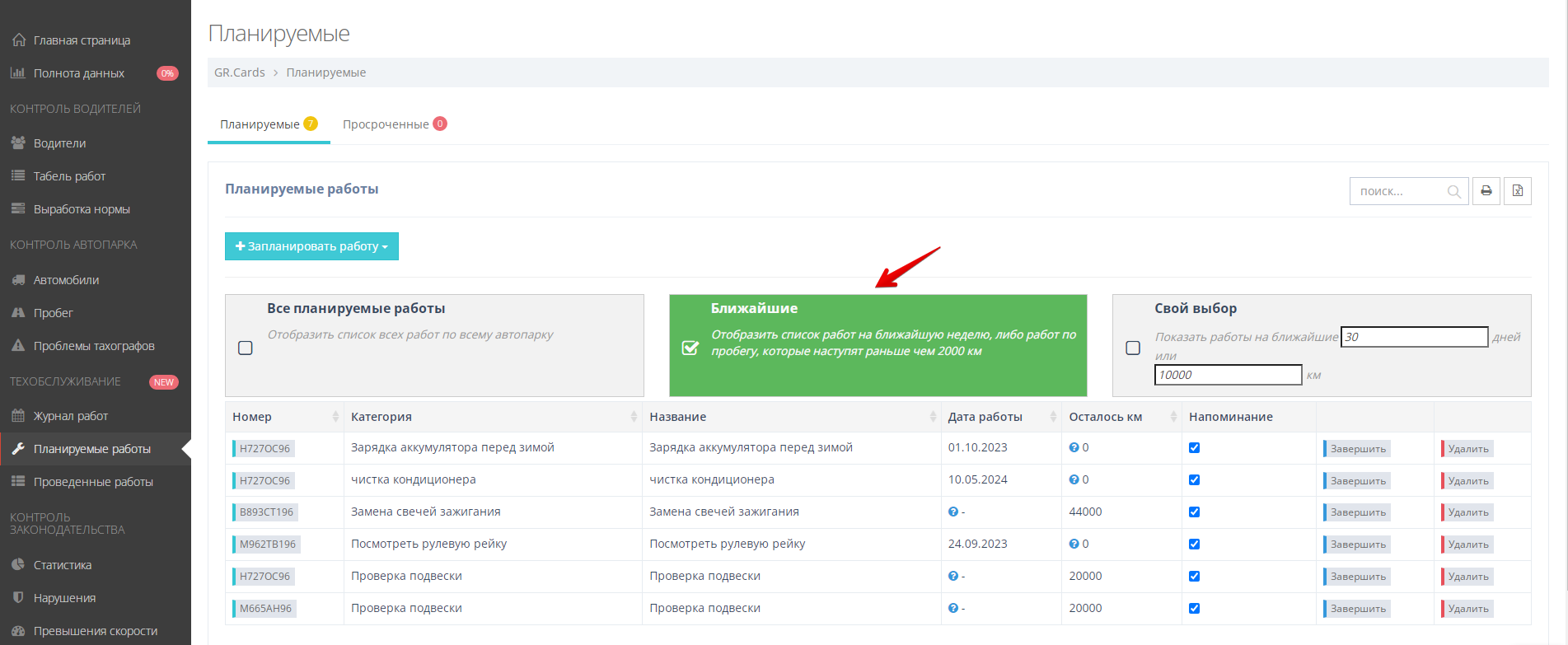The width and height of the screenshot is (1568, 645).
Task: Click Удалить for Посмотреть рулевую рейку row
Action: (1467, 545)
